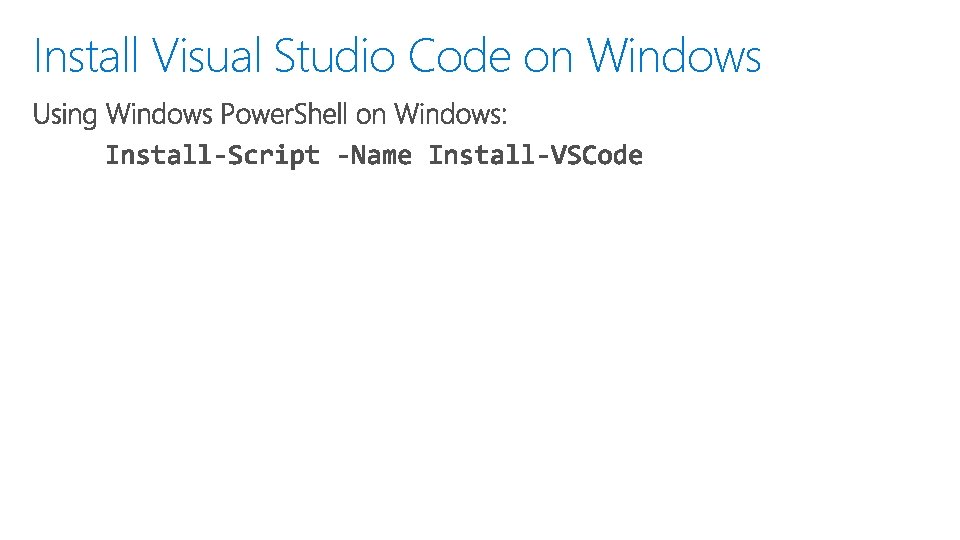Click the word "Visual" in the title
The height and width of the screenshot is (540, 960).
[x=206, y=56]
